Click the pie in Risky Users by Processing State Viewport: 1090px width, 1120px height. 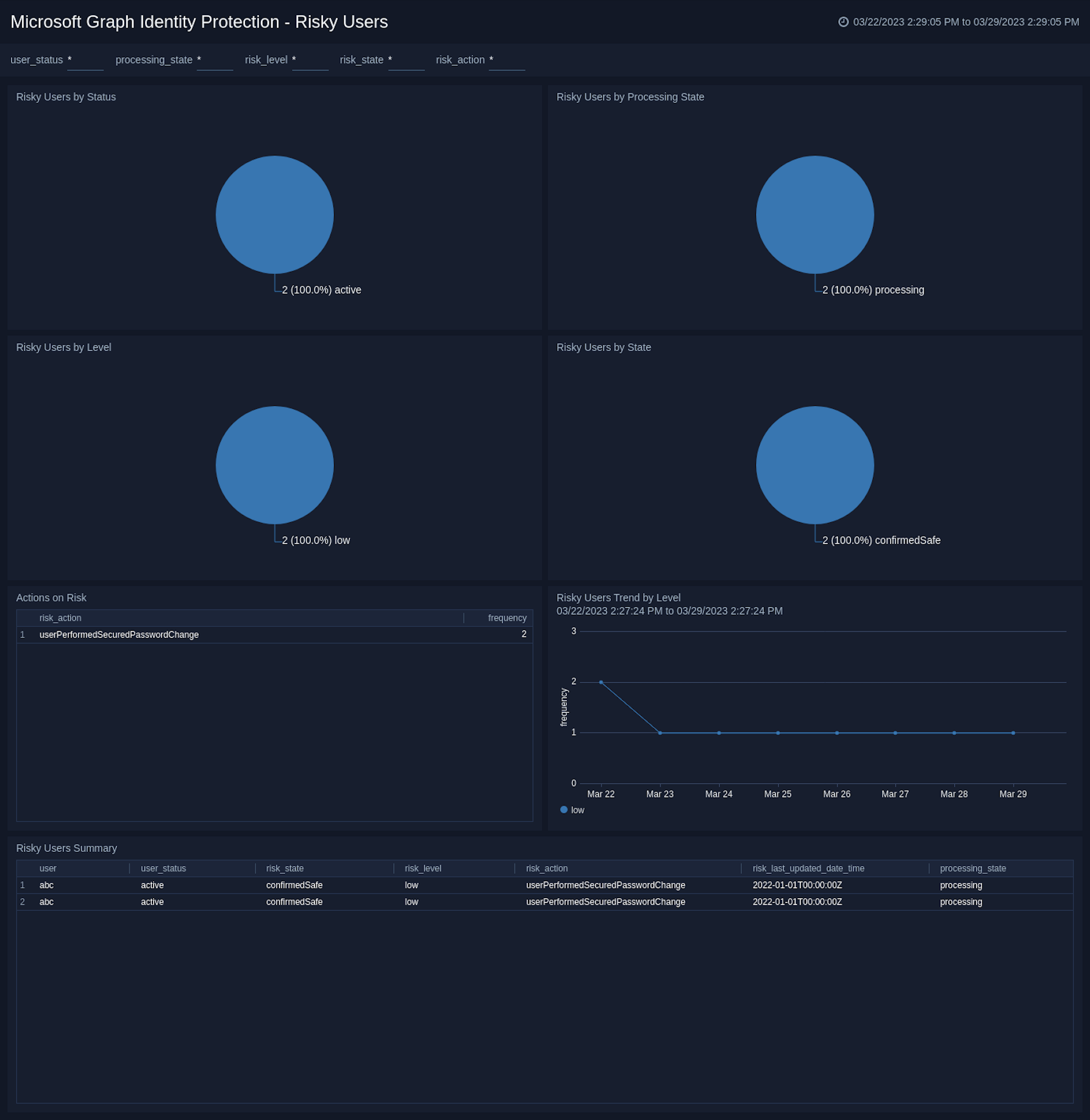tap(815, 214)
